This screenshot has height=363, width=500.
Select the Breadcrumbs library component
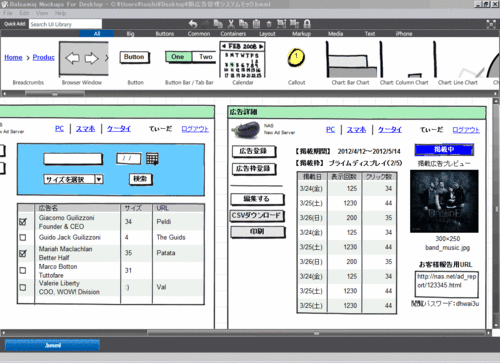(x=29, y=63)
